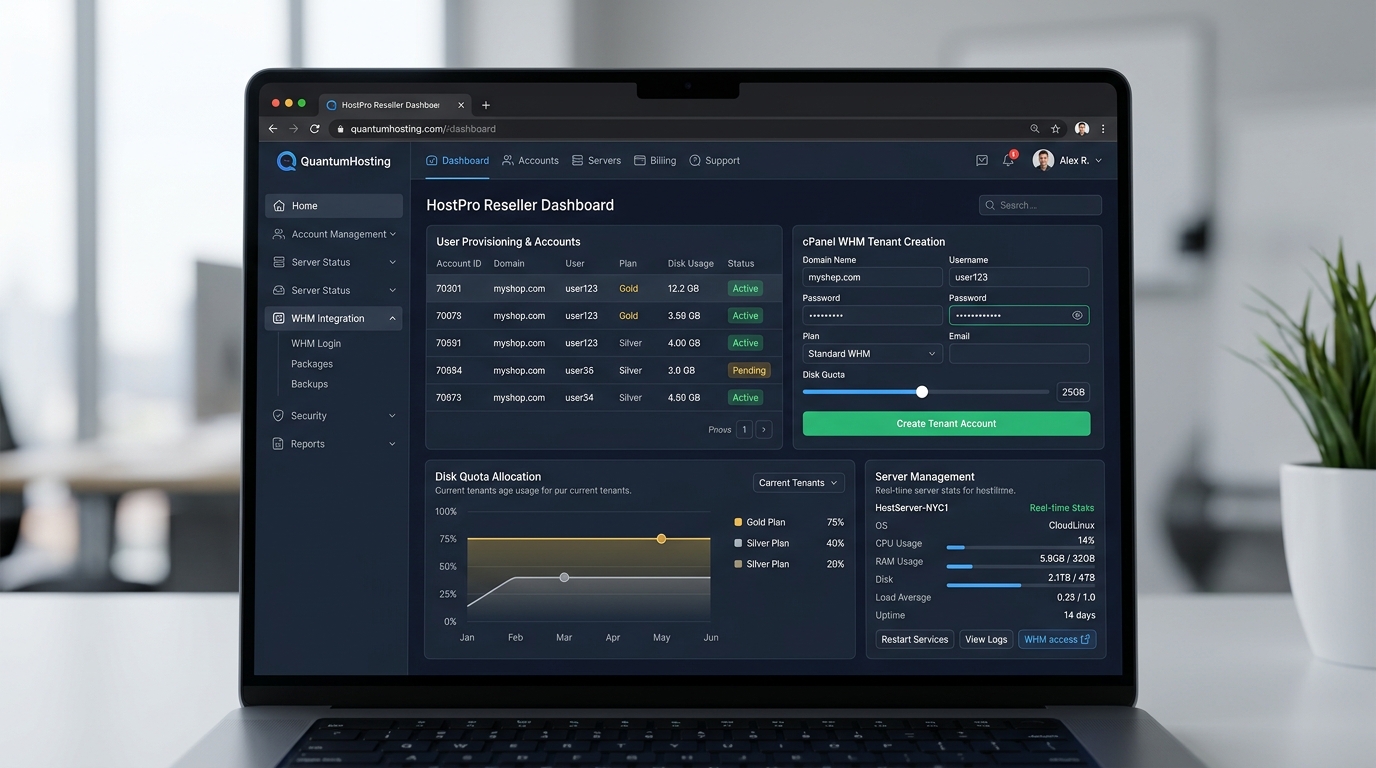Open notifications via the bell icon
1376x768 pixels.
[1008, 160]
